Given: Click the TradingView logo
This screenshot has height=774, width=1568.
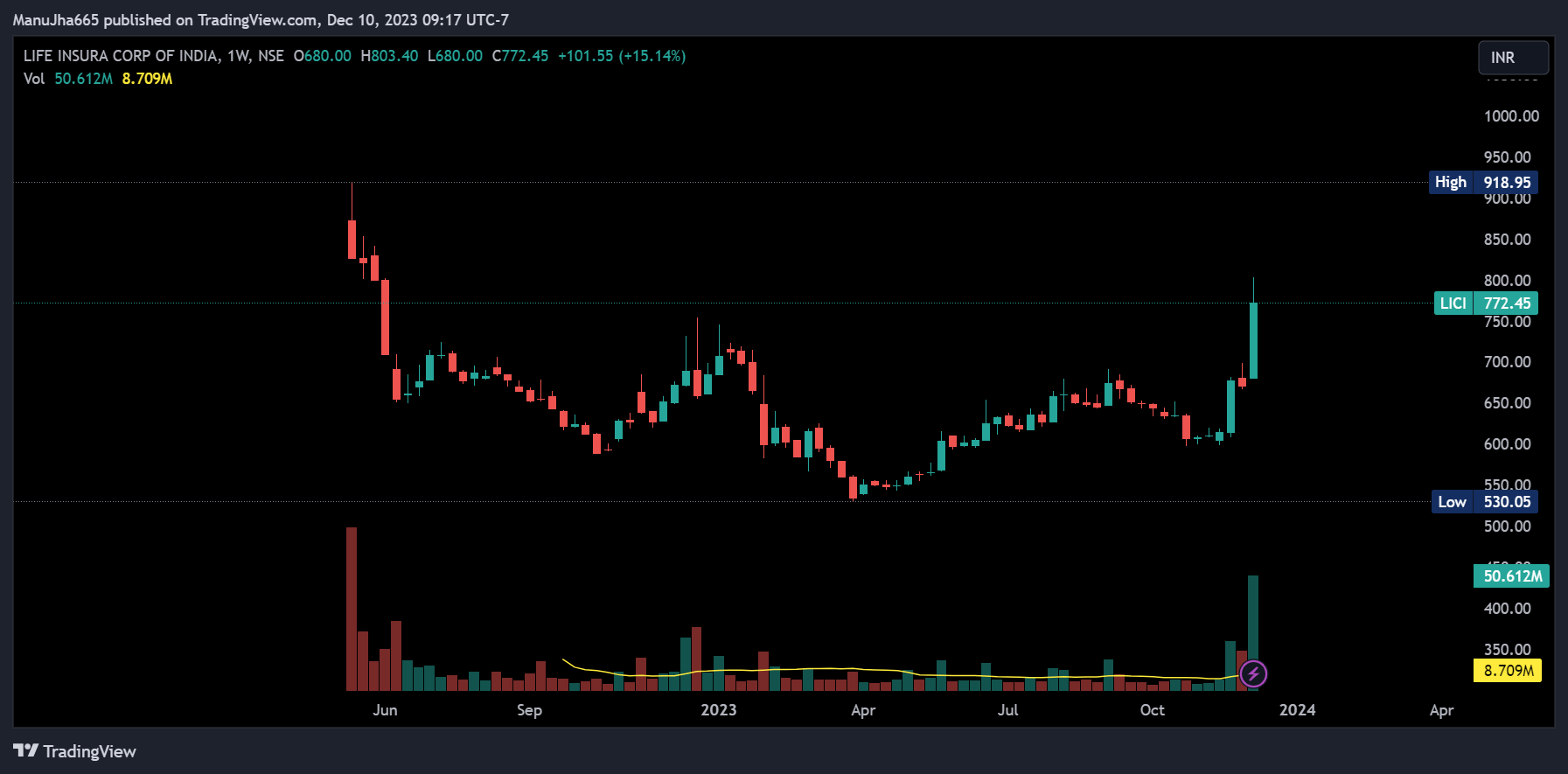Looking at the screenshot, I should click(75, 751).
